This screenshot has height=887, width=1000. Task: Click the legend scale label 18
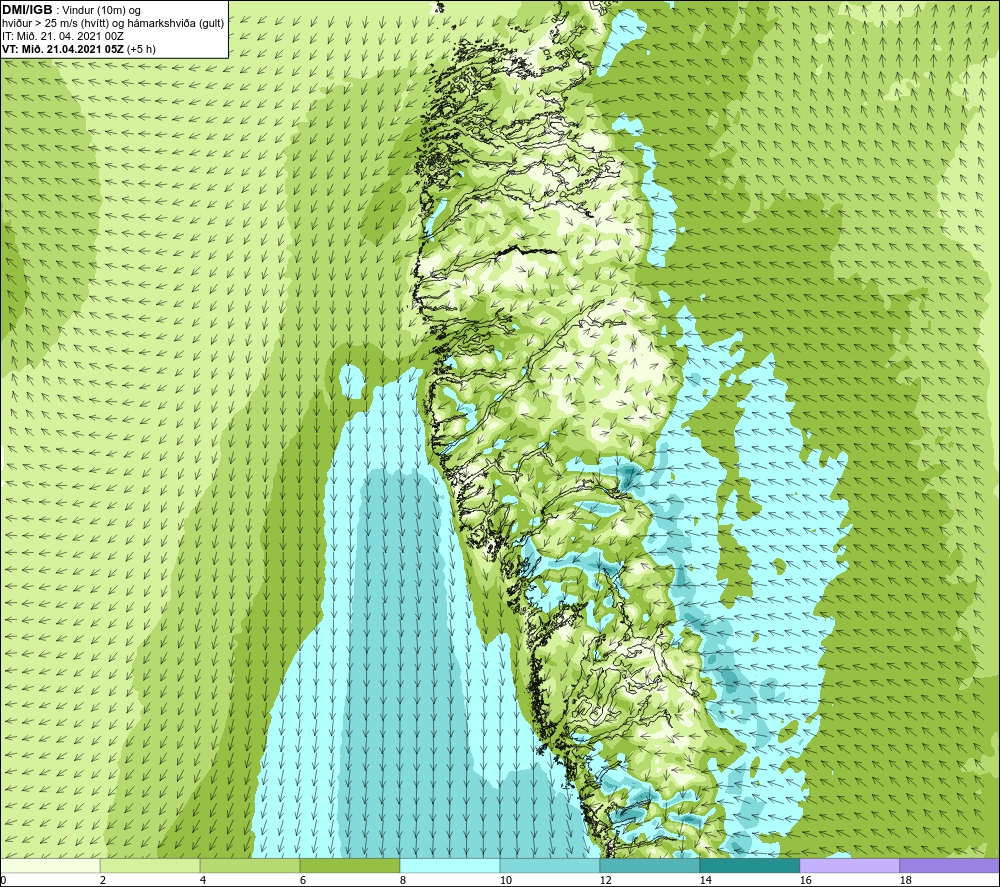[x=905, y=881]
